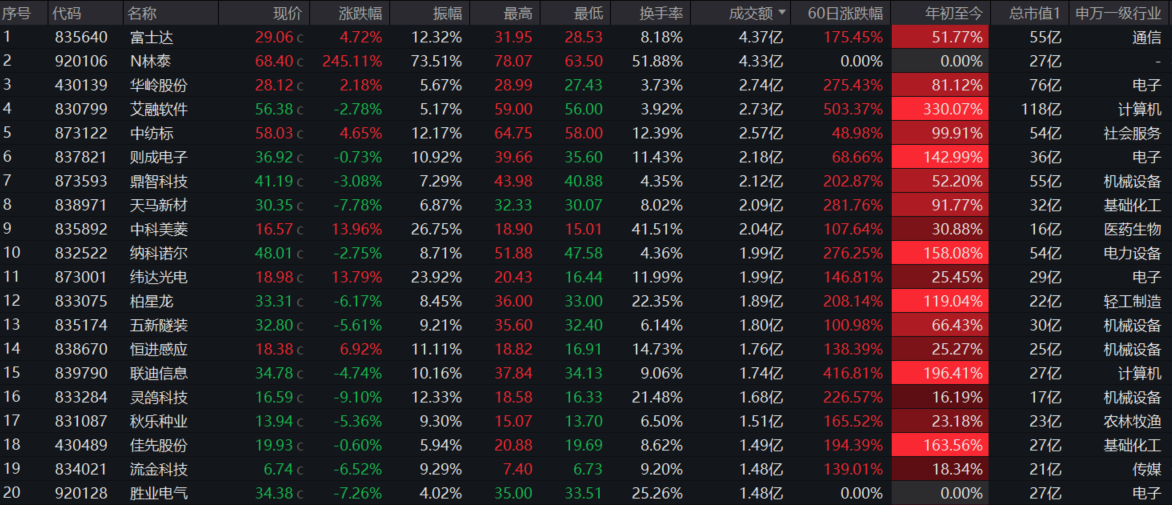Select stock name 鼎智科技
The height and width of the screenshot is (505, 1172).
[158, 181]
